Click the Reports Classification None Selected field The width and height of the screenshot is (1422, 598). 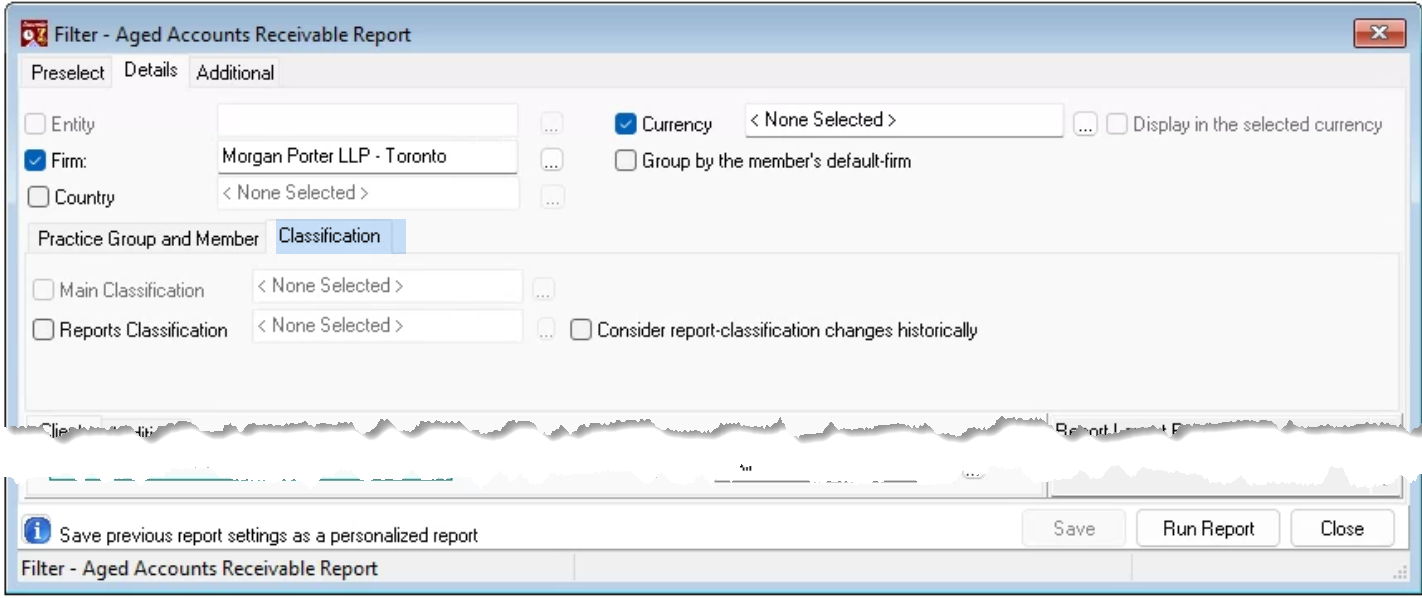(387, 326)
